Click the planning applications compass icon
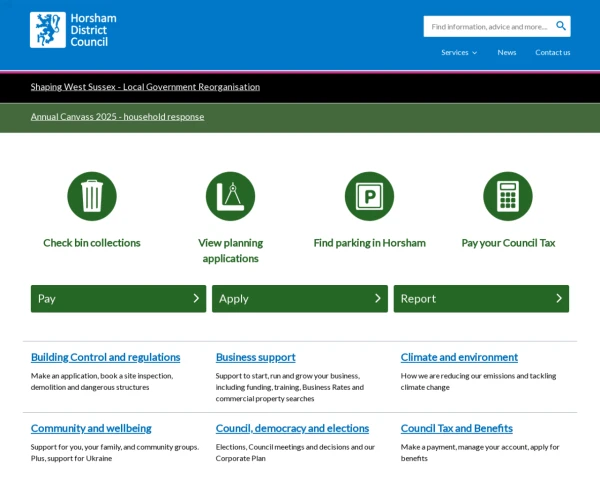 point(230,196)
